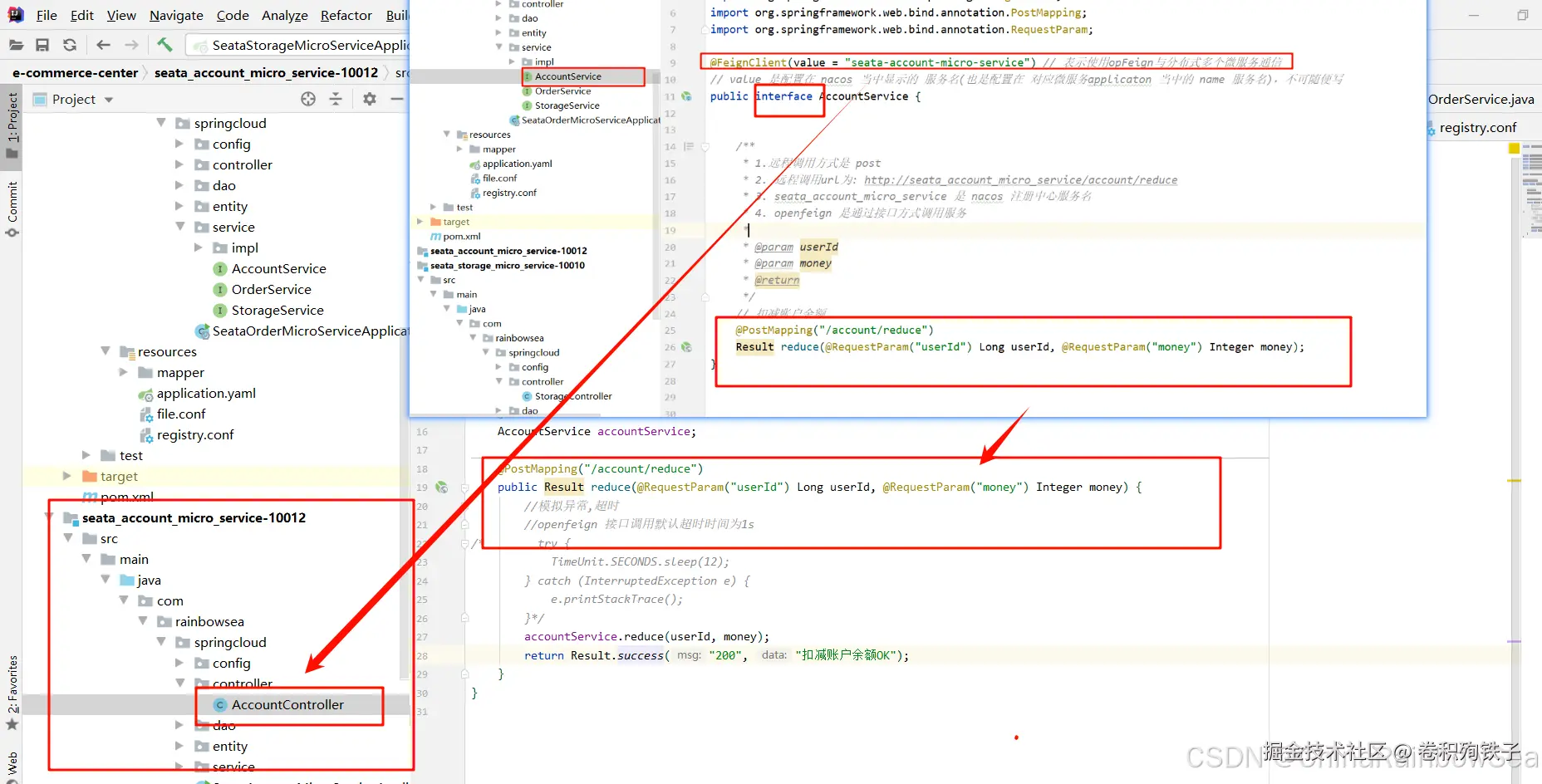The image size is (1542, 784).
Task: Click the Open folder toolbar icon
Action: coord(15,45)
